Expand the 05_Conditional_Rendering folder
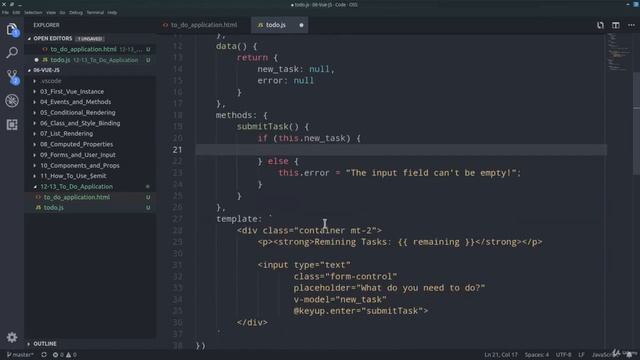Image resolution: width=640 pixels, height=360 pixels. click(x=78, y=113)
